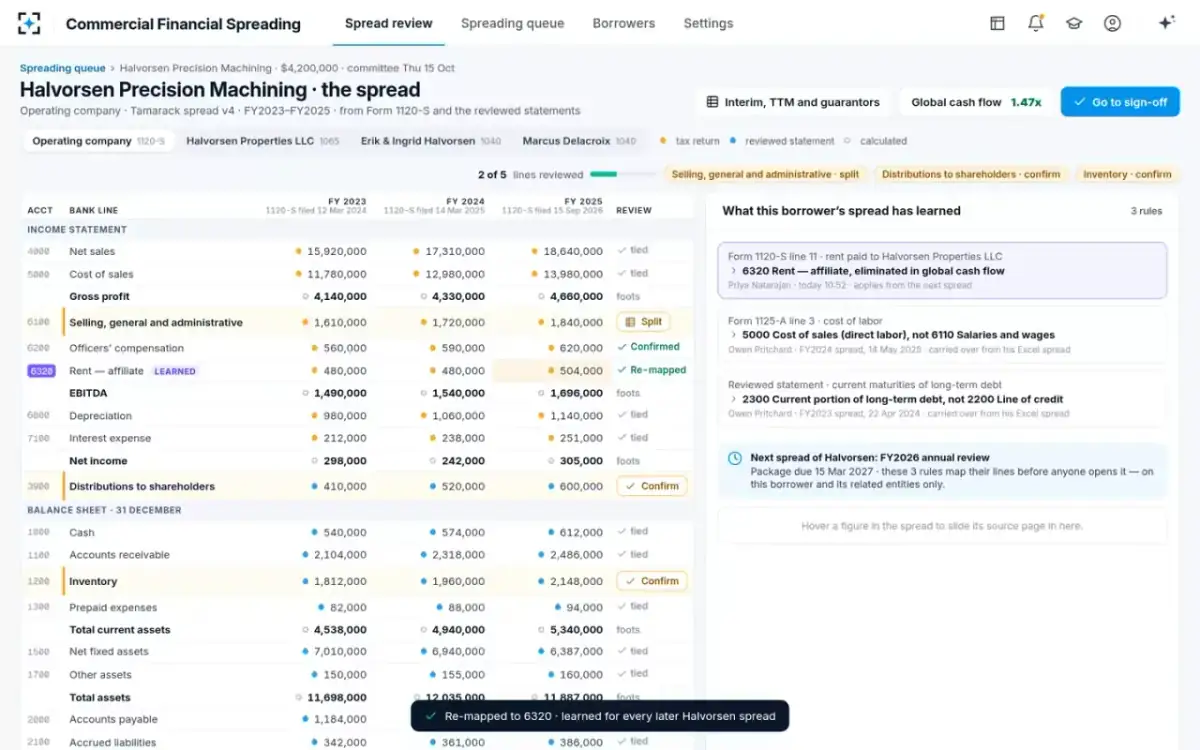Click the 6320 account badge on Rent row

click(41, 371)
